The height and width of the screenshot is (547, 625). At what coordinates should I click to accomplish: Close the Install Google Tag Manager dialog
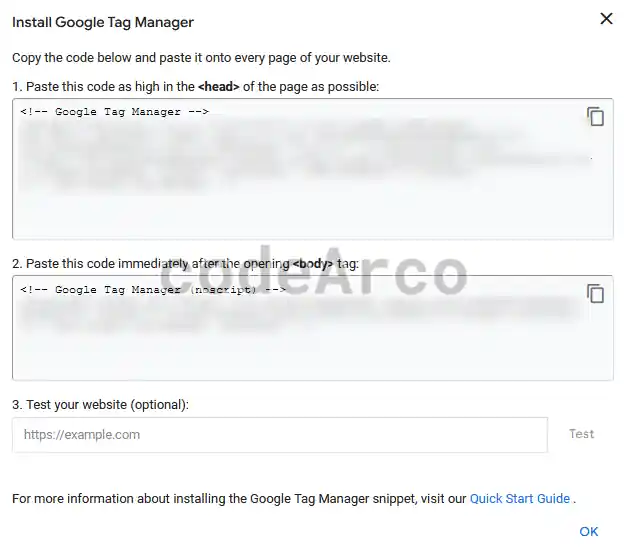click(x=606, y=18)
